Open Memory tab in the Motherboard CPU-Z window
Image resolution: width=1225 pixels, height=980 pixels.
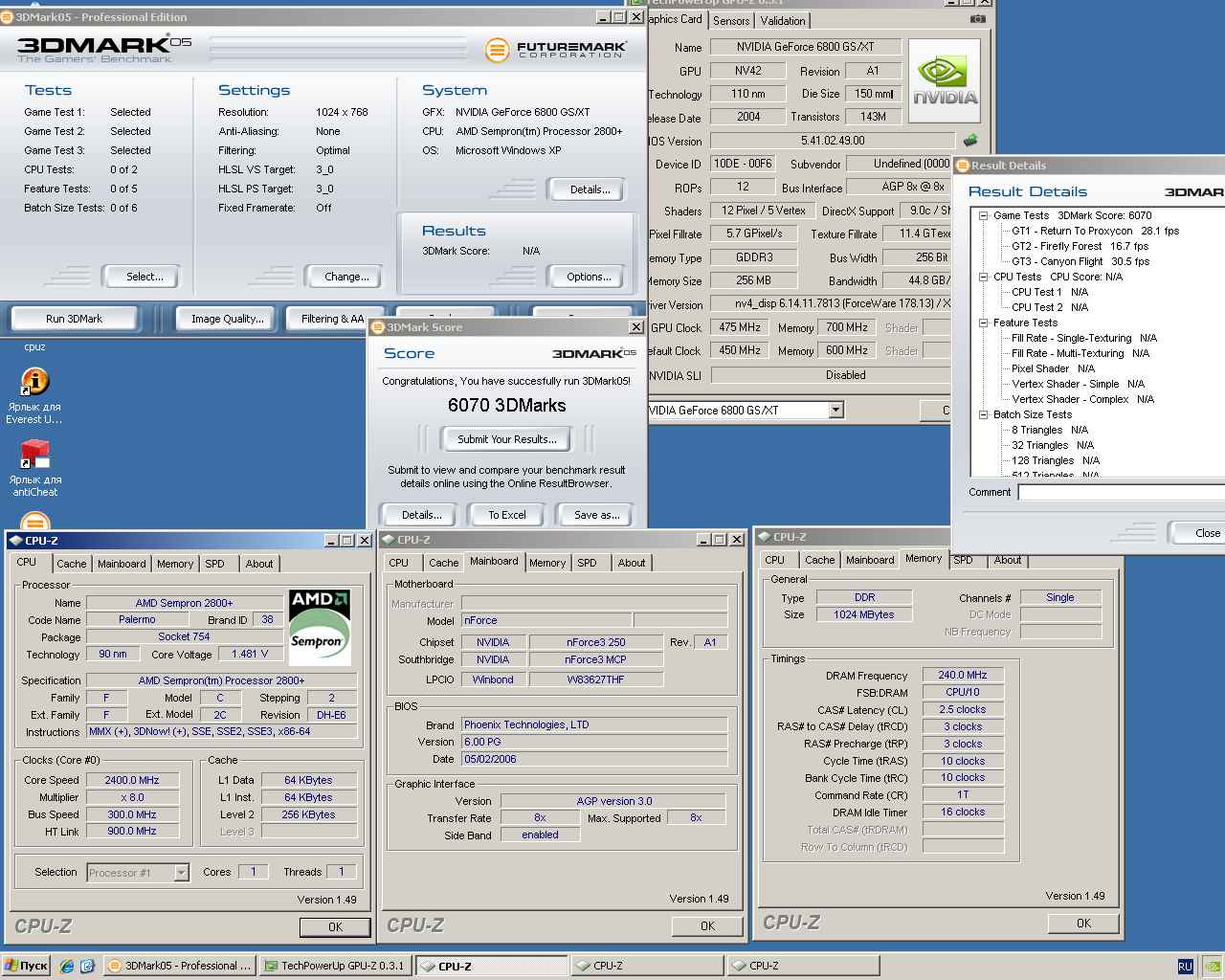(547, 564)
